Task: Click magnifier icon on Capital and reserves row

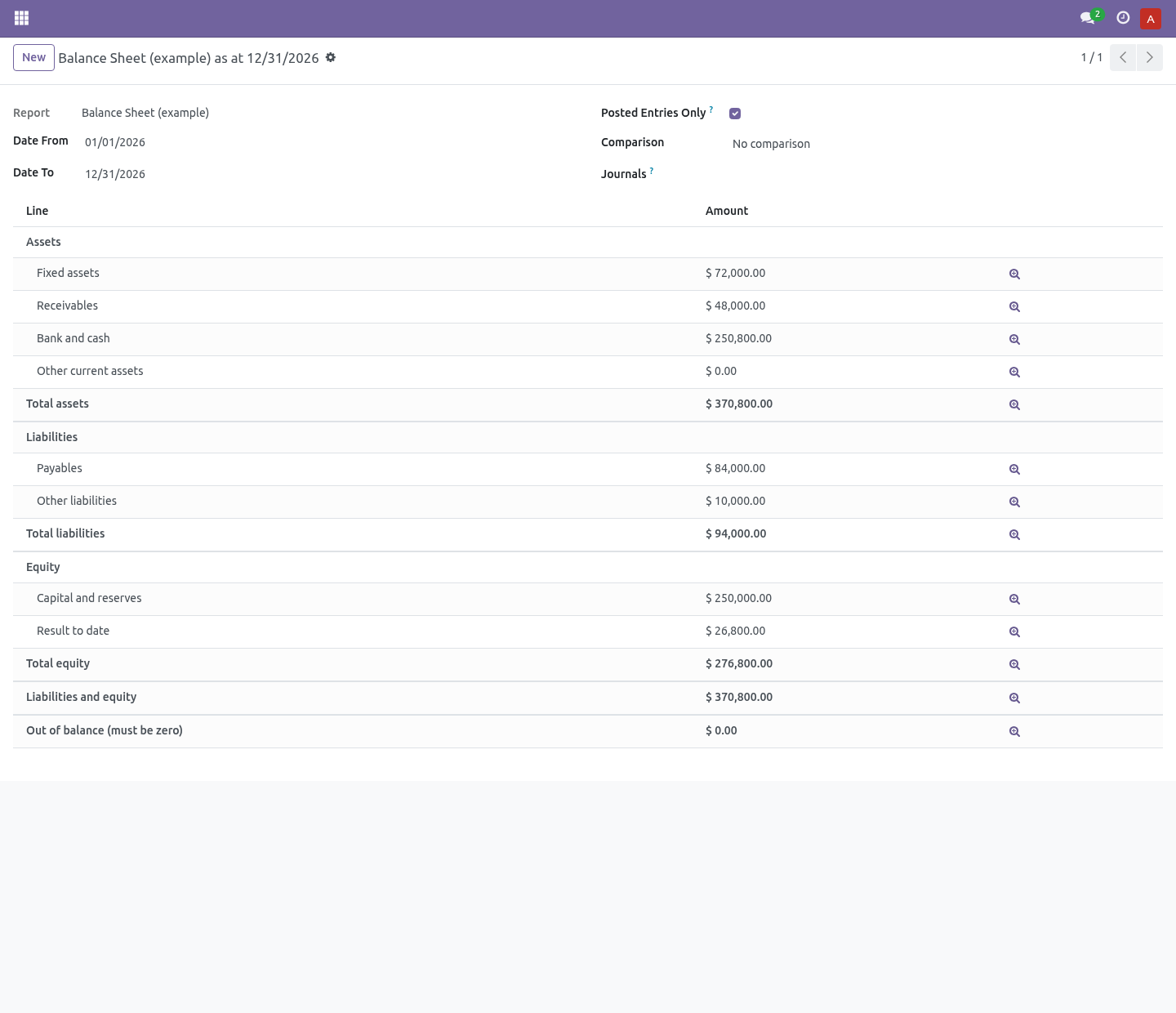Action: [1014, 600]
